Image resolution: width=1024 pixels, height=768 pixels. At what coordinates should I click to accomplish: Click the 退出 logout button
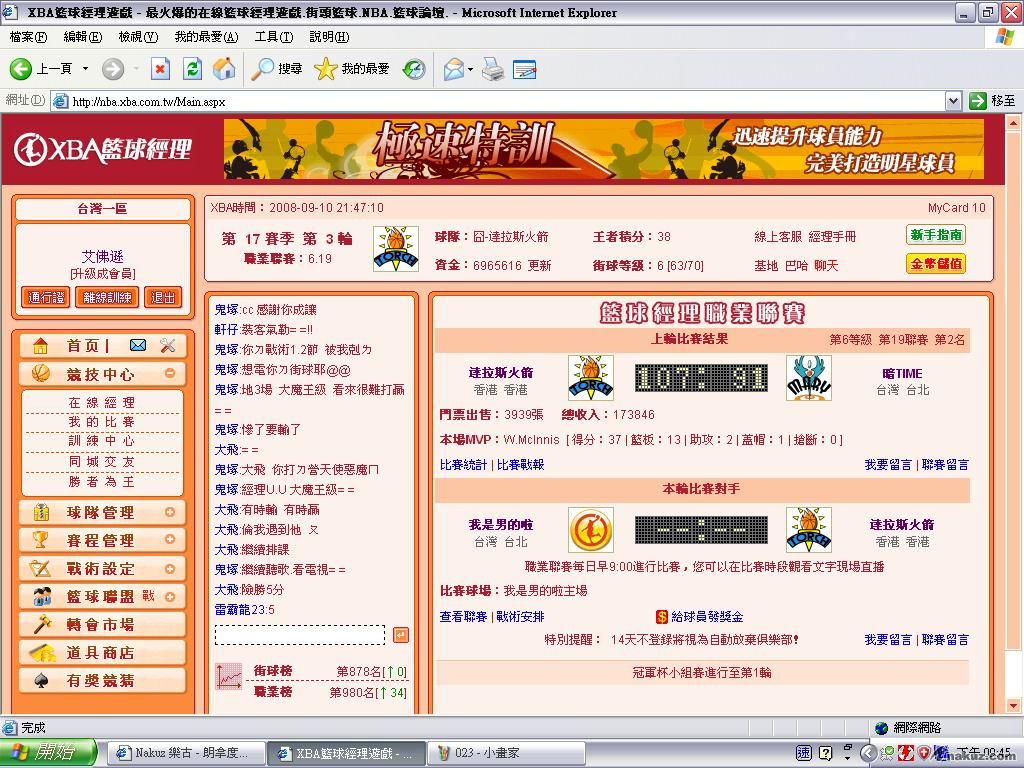click(163, 298)
